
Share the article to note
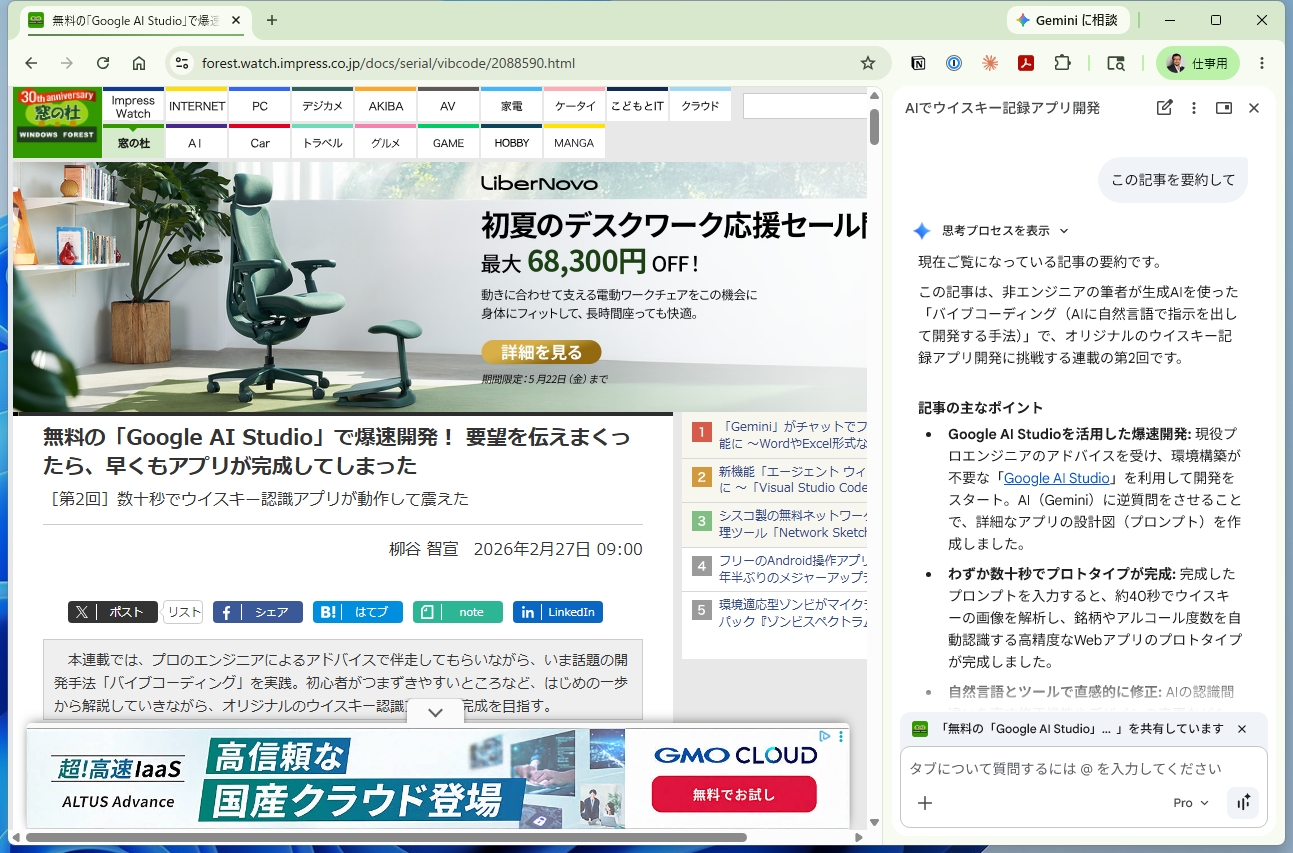coord(458,612)
